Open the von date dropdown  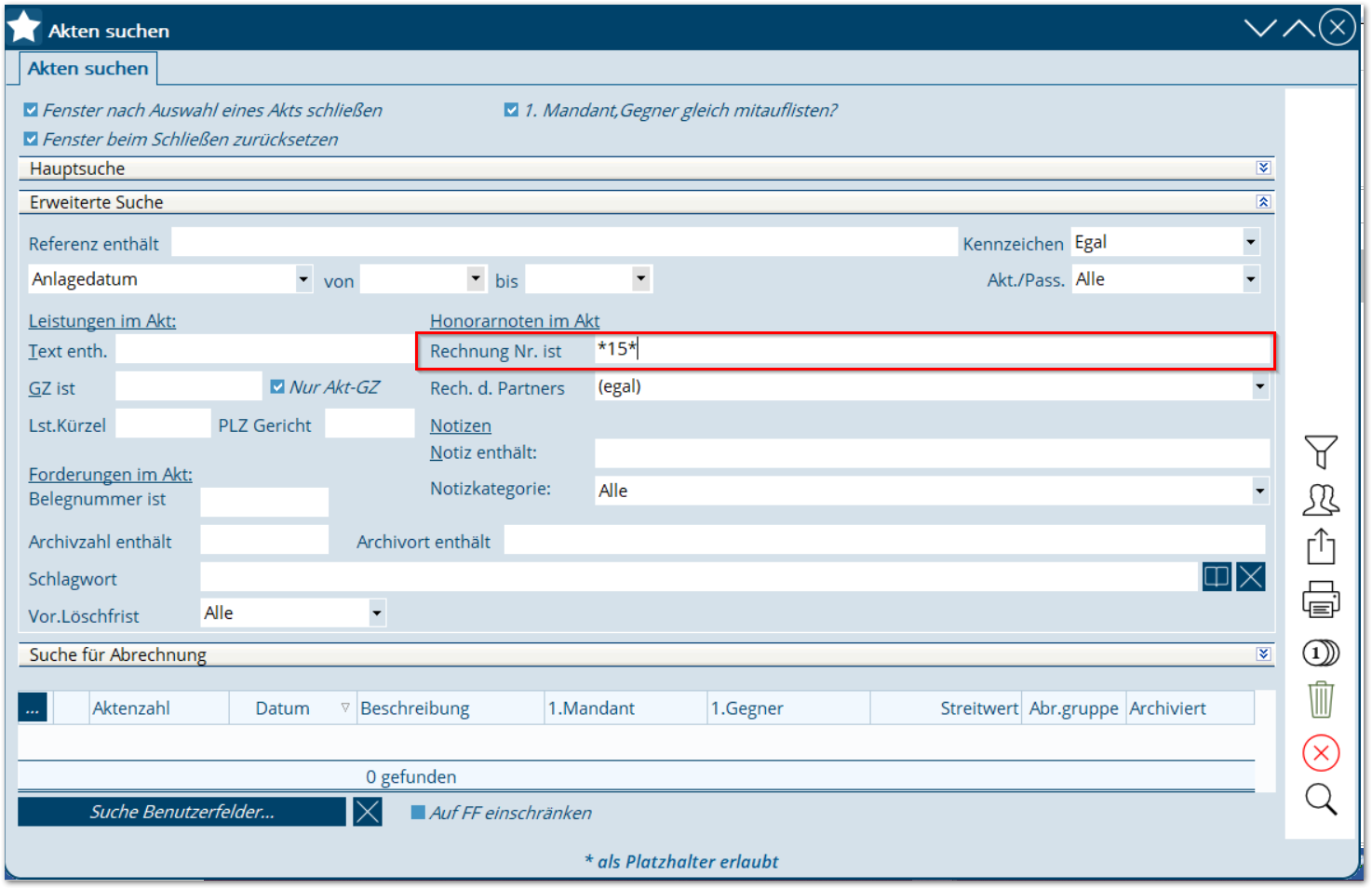coord(476,278)
